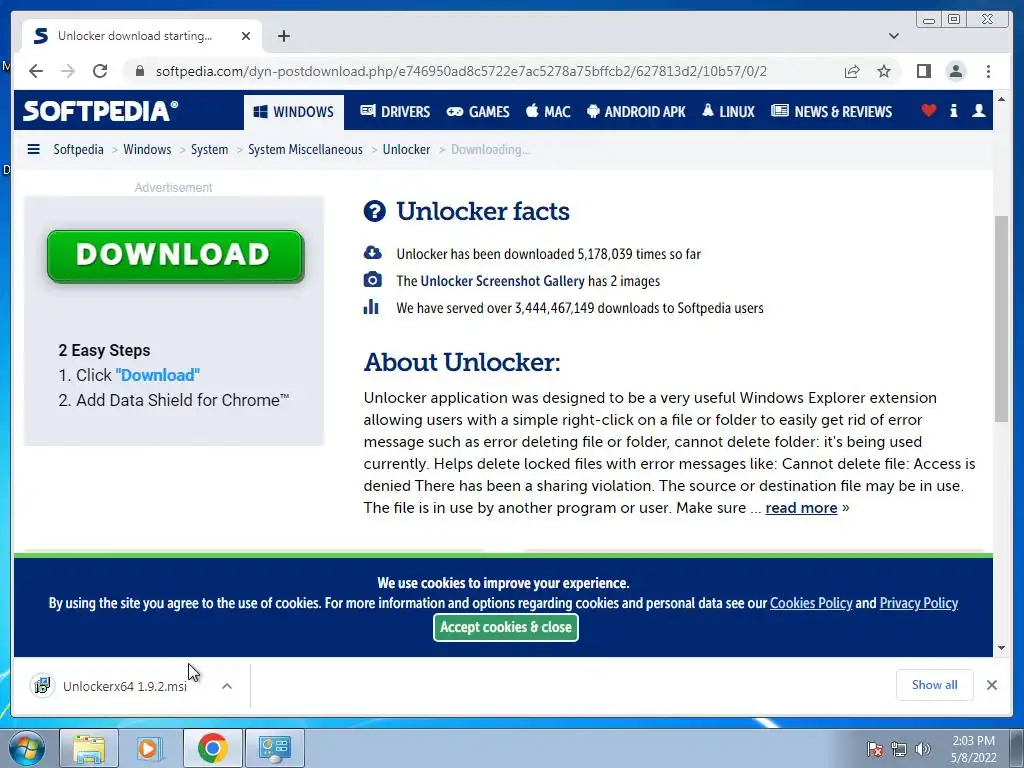Image resolution: width=1024 pixels, height=768 pixels.
Task: Click the scrollbar down arrow
Action: (x=1001, y=648)
